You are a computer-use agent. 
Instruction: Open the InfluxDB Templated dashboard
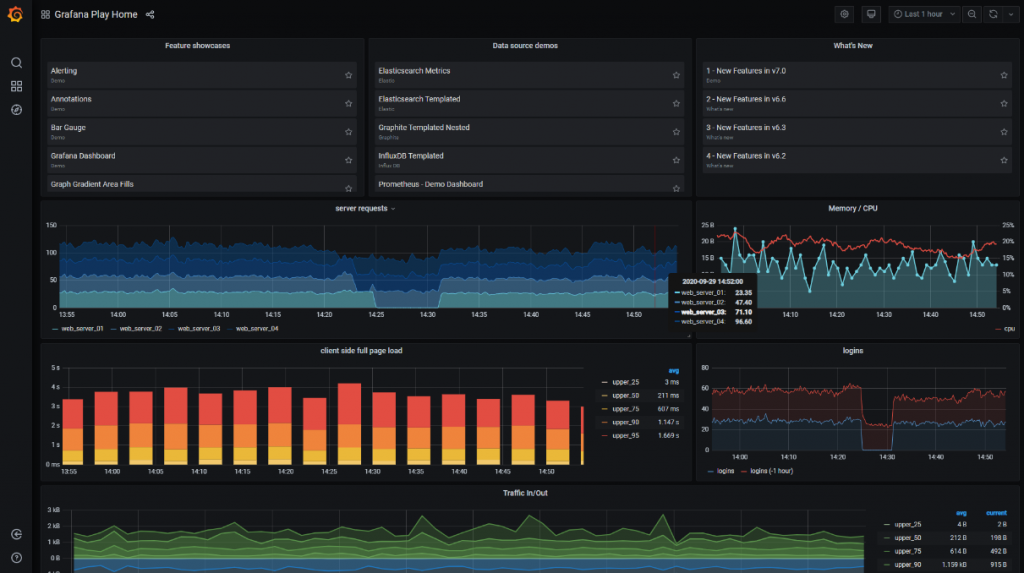pos(411,156)
